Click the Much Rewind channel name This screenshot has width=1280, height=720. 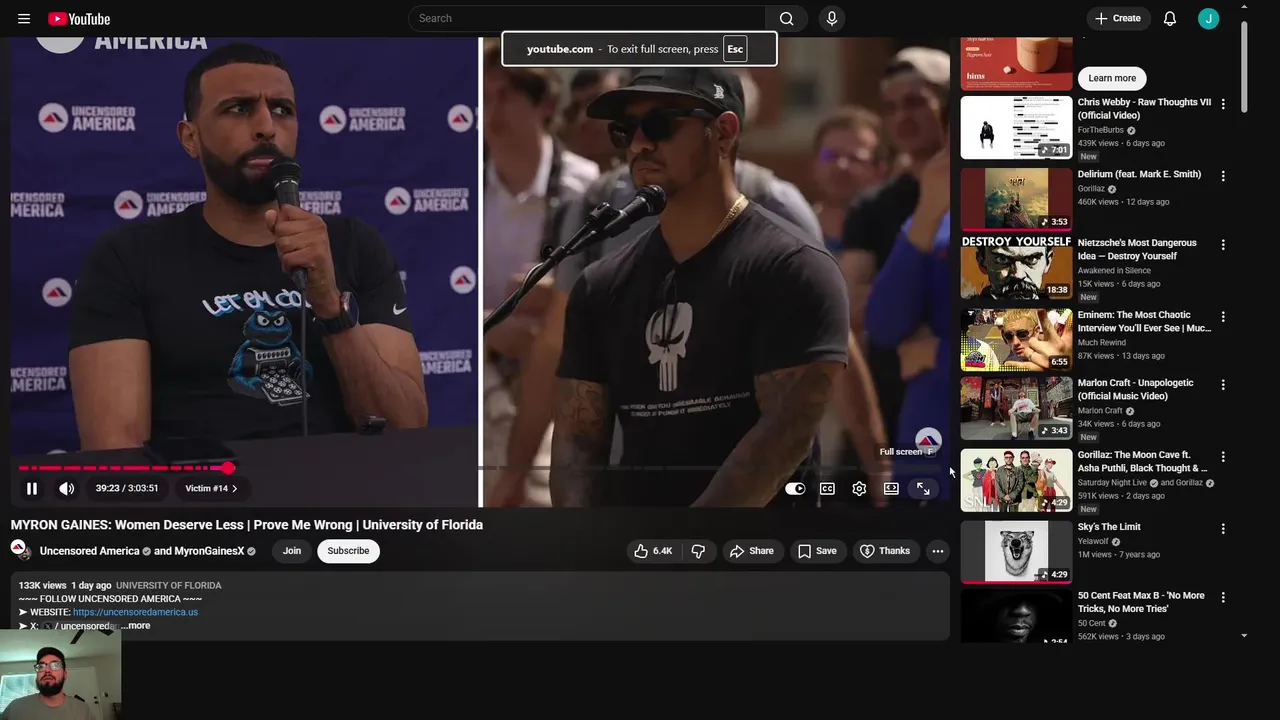1100,343
